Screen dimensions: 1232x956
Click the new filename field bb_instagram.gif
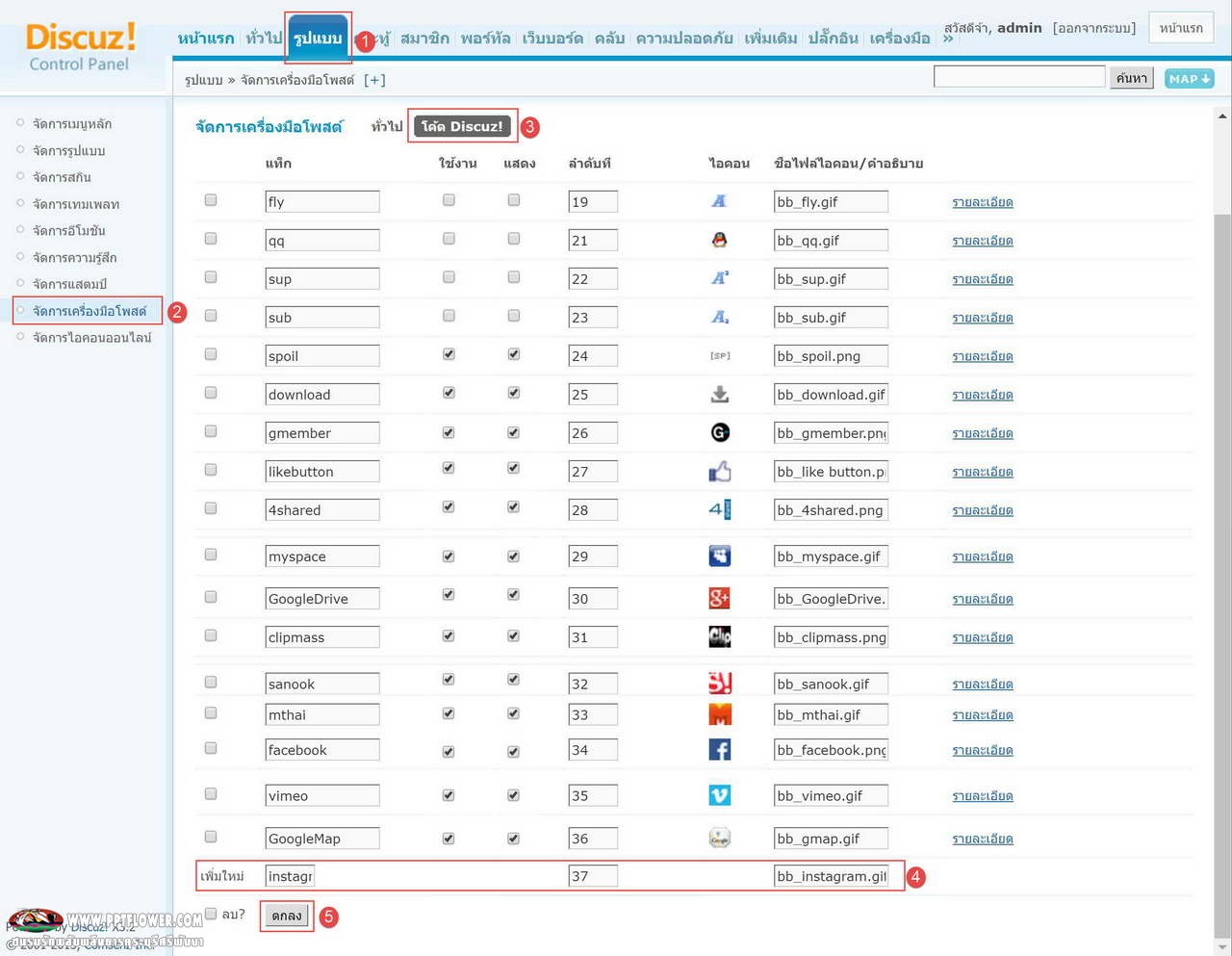tap(831, 876)
